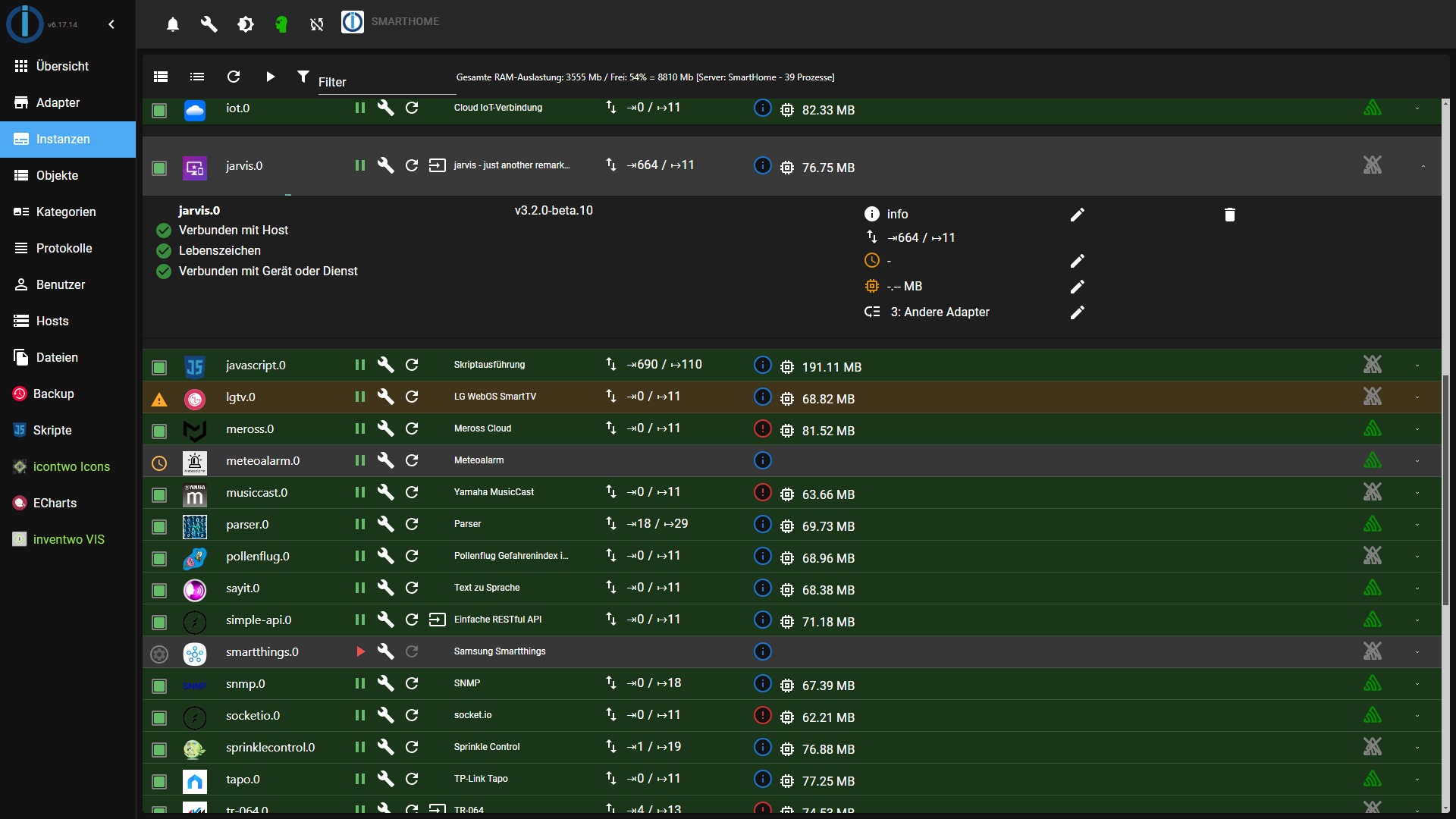The height and width of the screenshot is (819, 1456).
Task: Edit jarvis.0 RAM limit pencil
Action: click(1078, 287)
